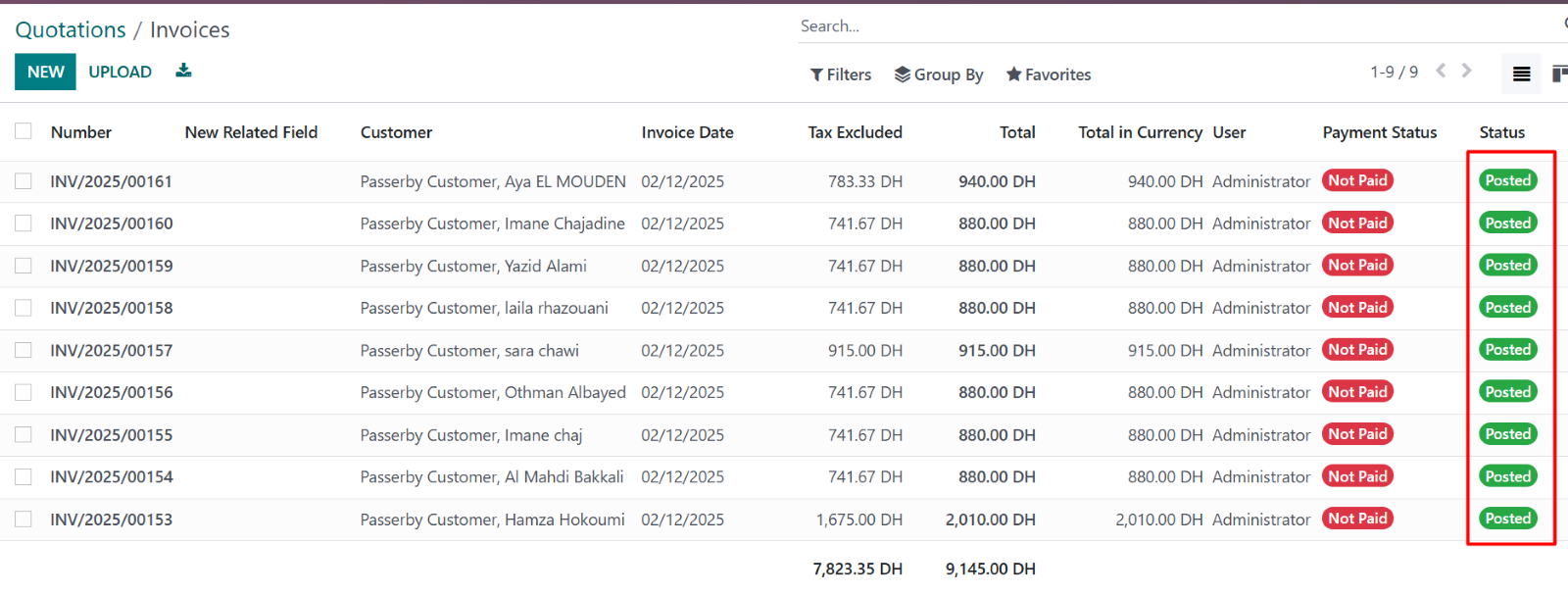The image size is (1568, 594).
Task: Open invoice INV/2025/00158
Action: [111, 308]
